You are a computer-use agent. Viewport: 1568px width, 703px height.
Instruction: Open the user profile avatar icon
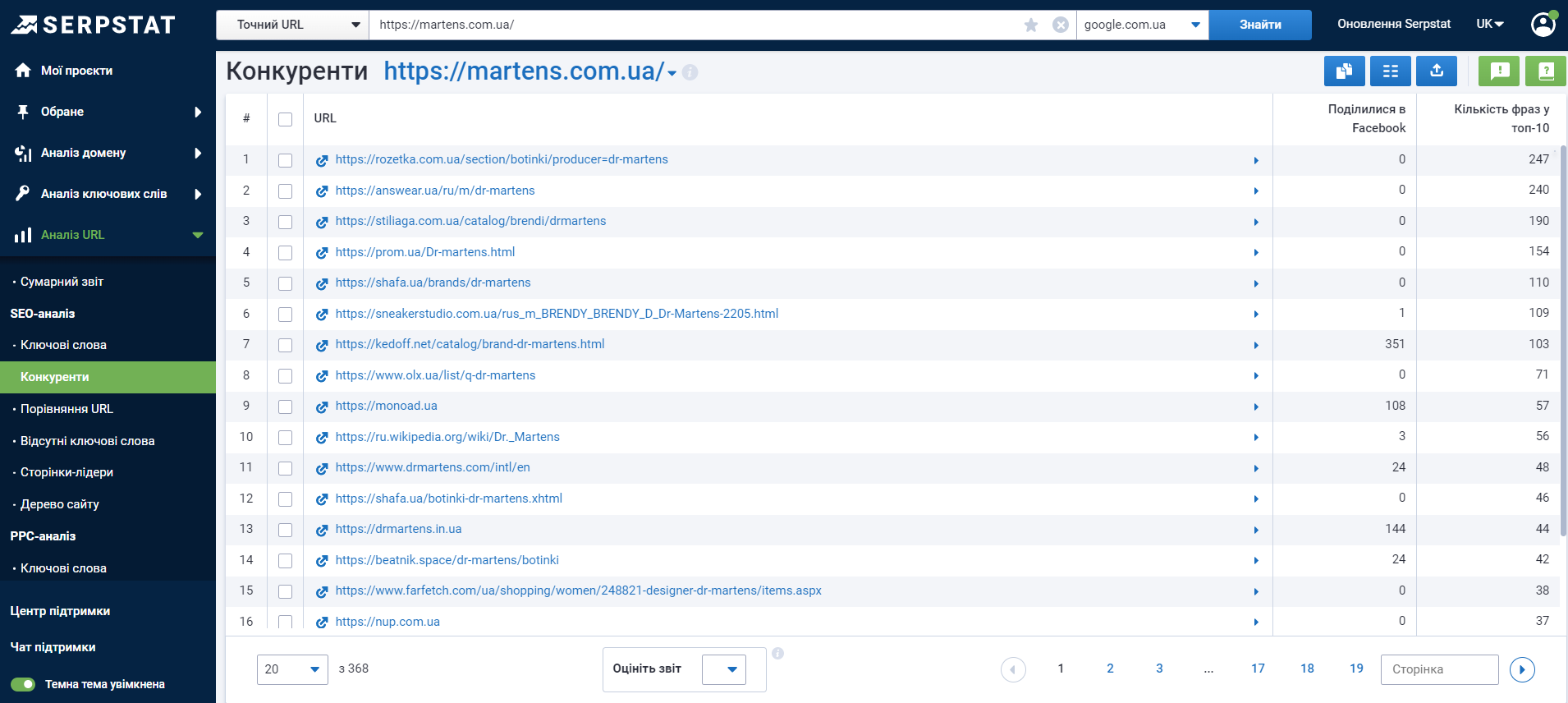click(1543, 25)
